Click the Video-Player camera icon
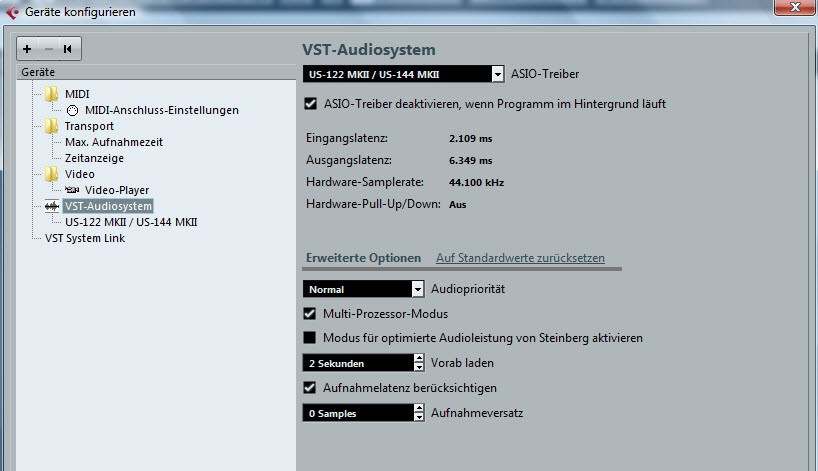 (72, 190)
